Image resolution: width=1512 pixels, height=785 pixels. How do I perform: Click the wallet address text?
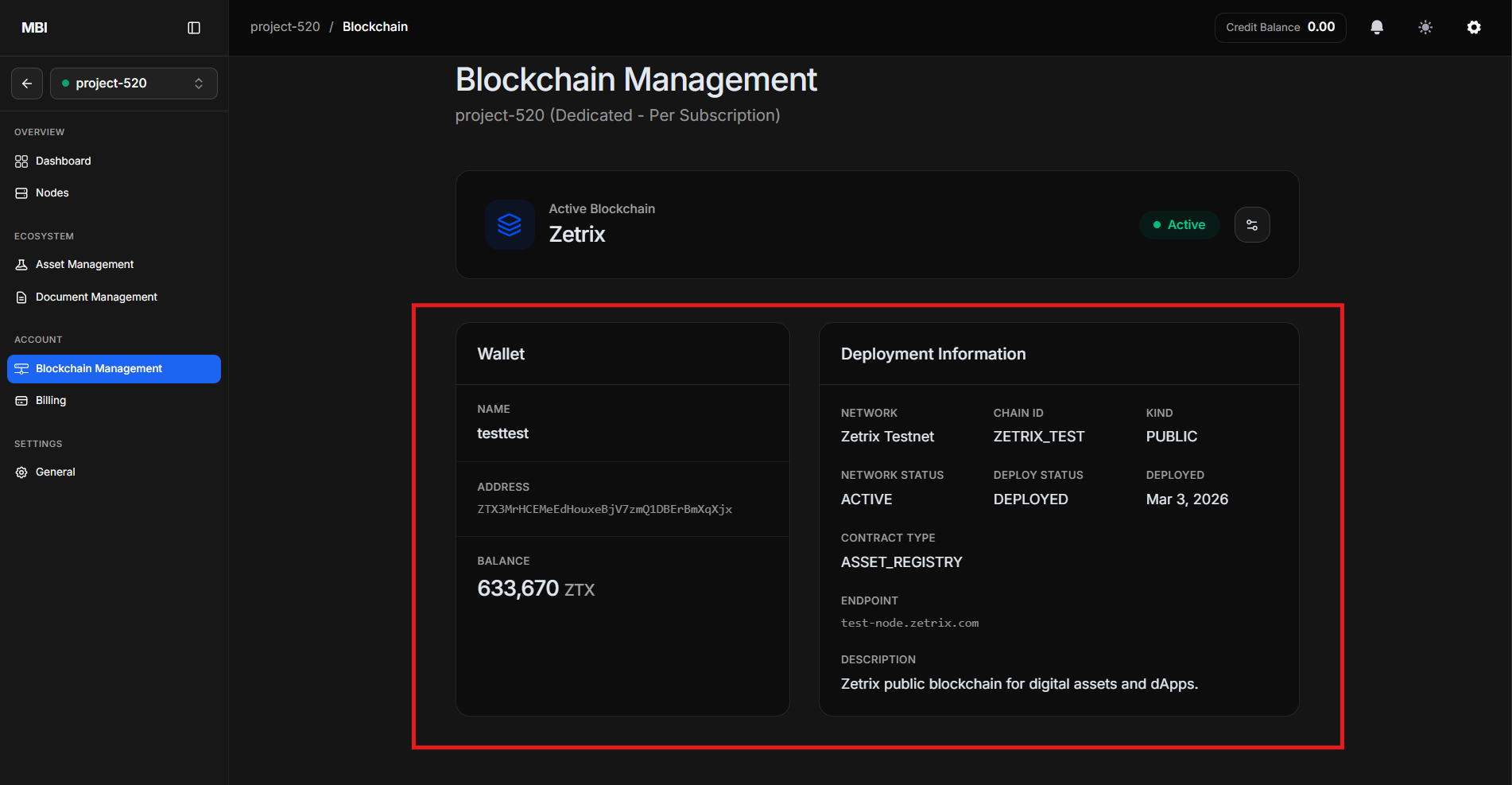(x=604, y=510)
